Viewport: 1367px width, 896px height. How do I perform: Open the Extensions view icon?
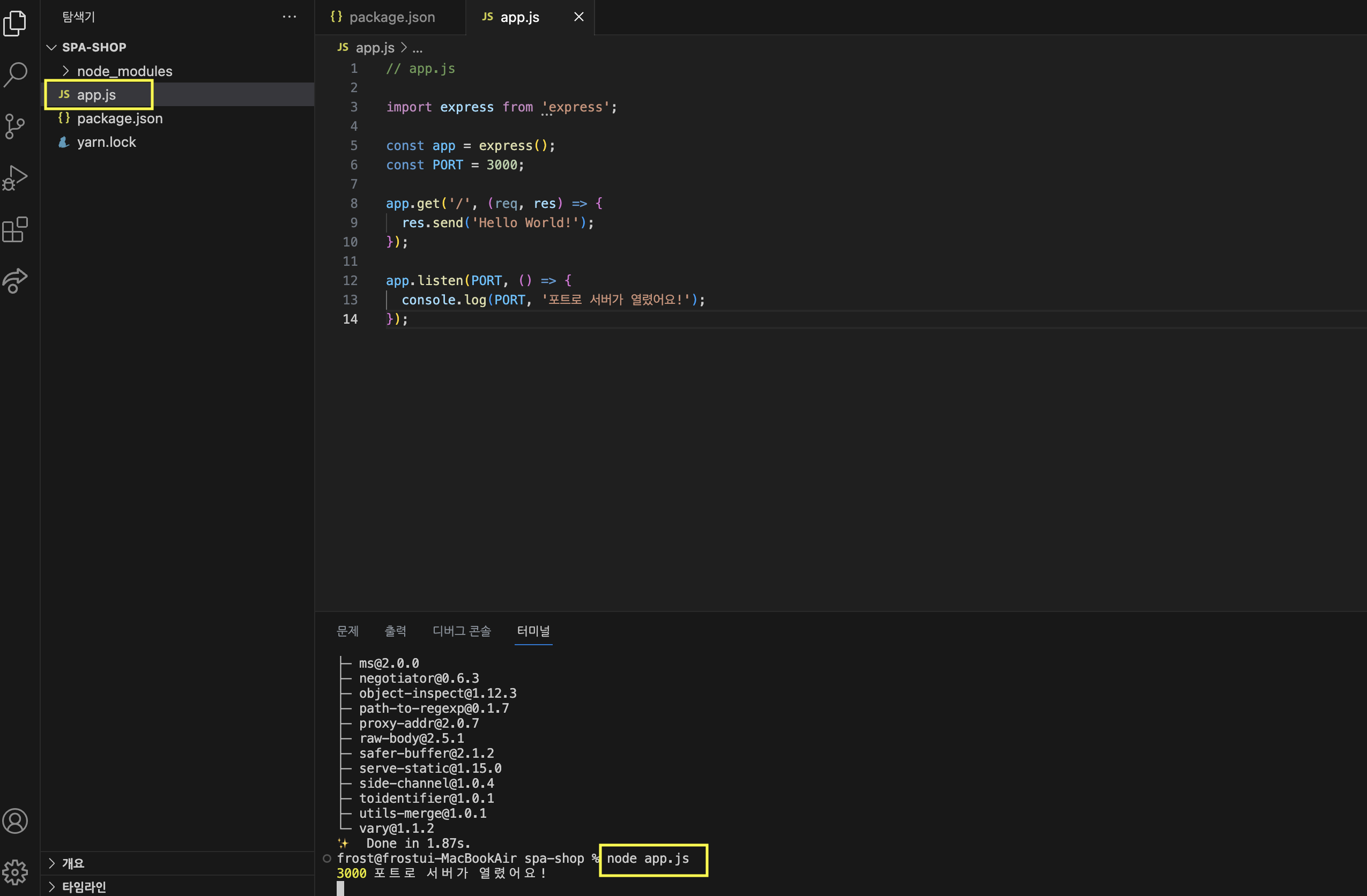[x=15, y=229]
